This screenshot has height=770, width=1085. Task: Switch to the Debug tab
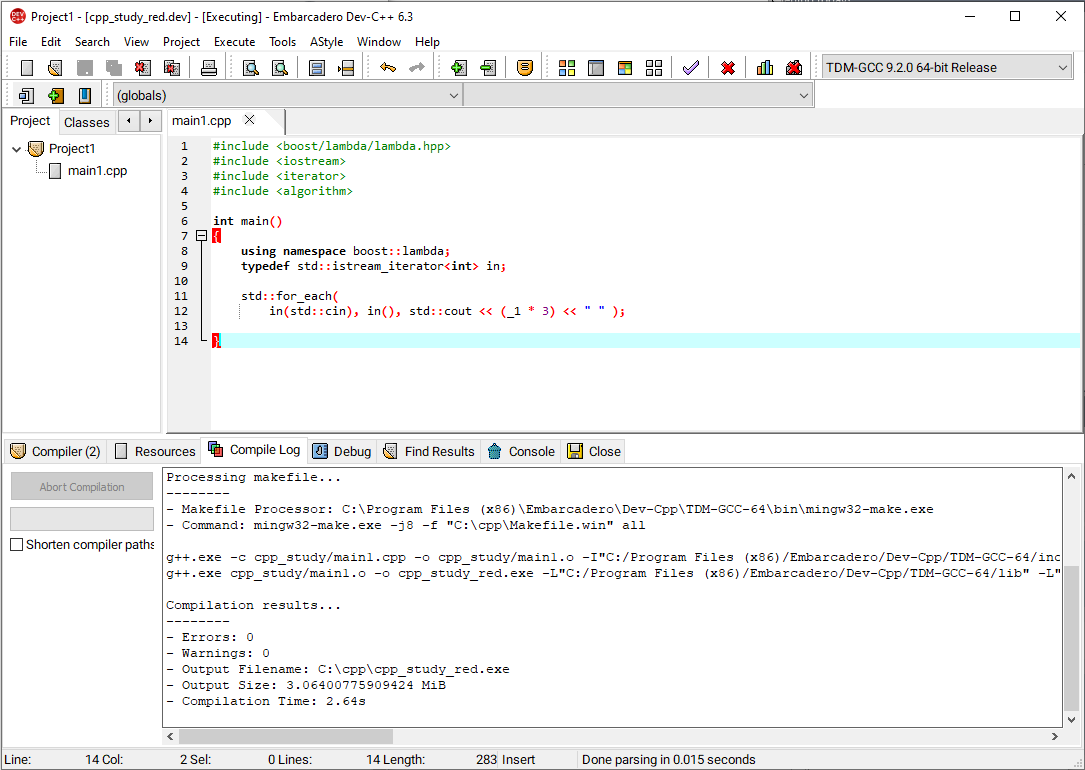click(x=343, y=452)
